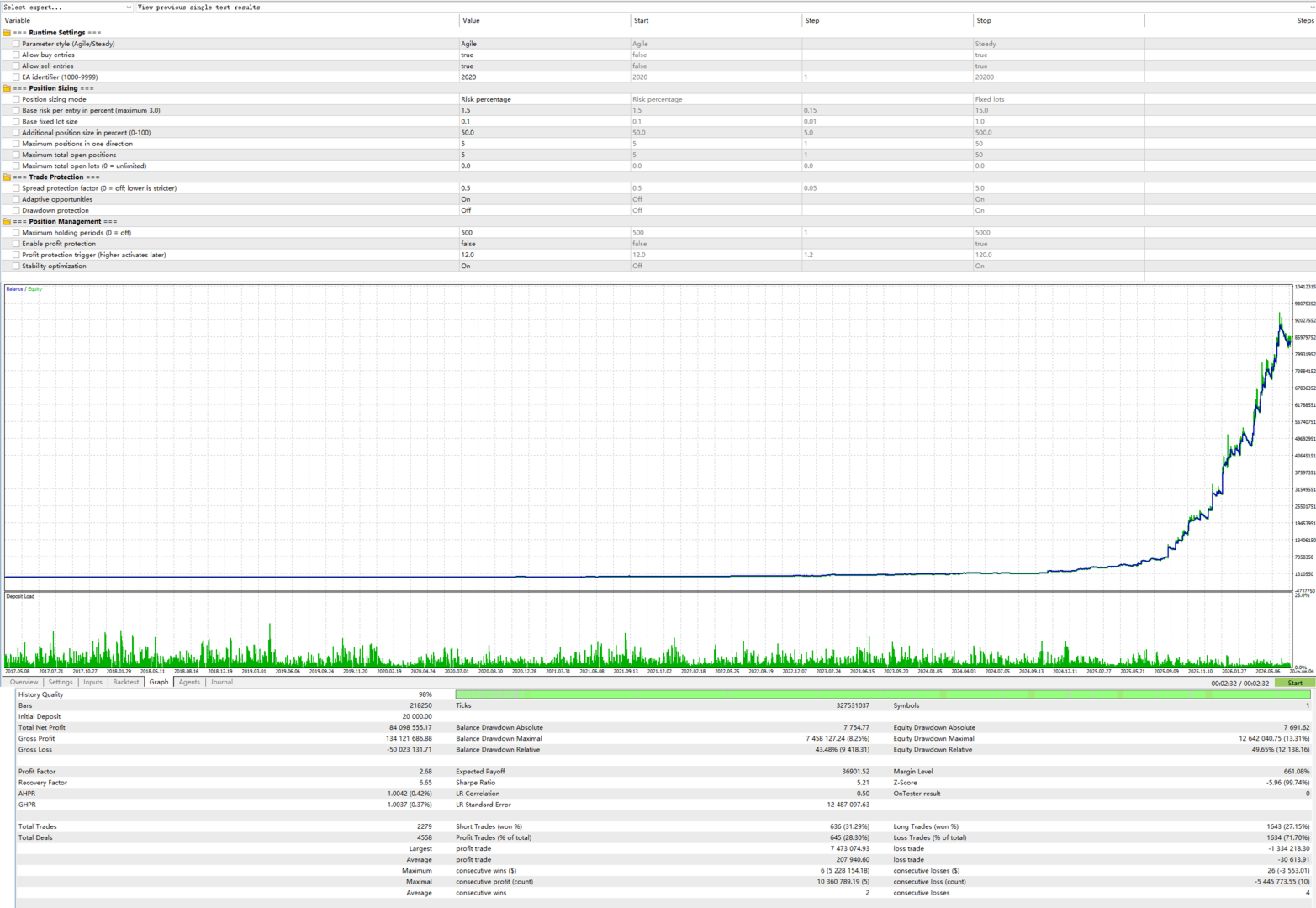Open the Select expert dropdown
The height and width of the screenshot is (908, 1316).
[67, 7]
